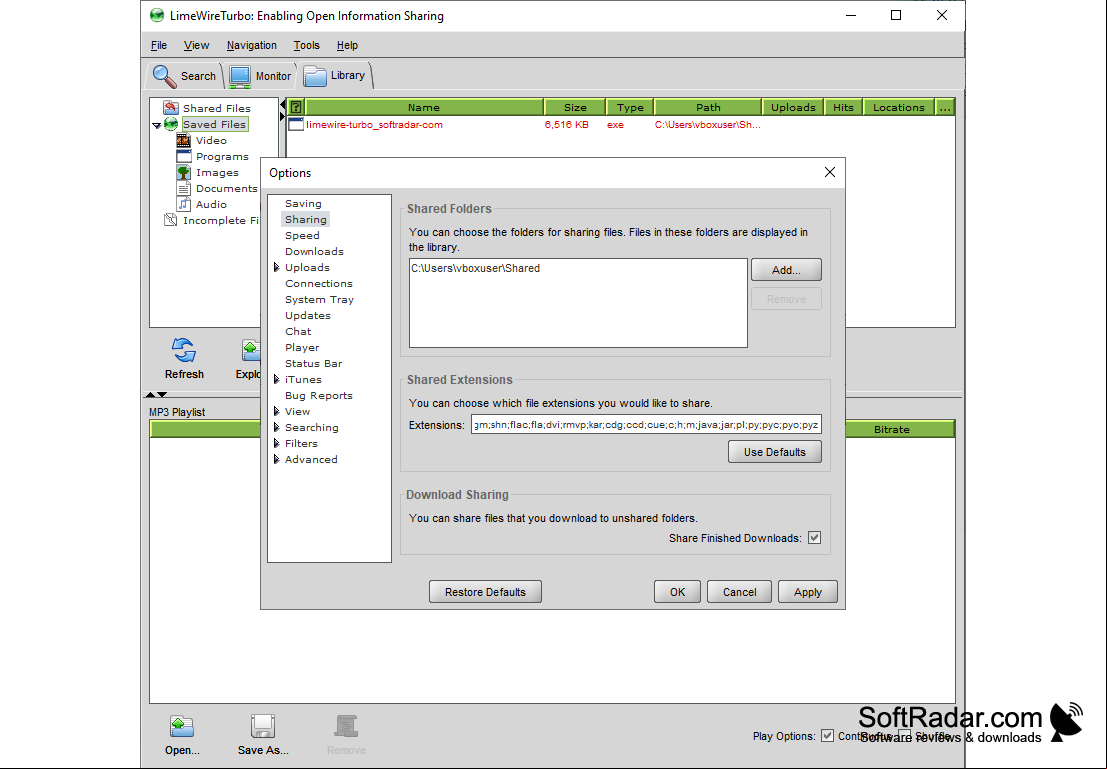Open the View menu in menu bar
1107x769 pixels.
pyautogui.click(x=196, y=45)
